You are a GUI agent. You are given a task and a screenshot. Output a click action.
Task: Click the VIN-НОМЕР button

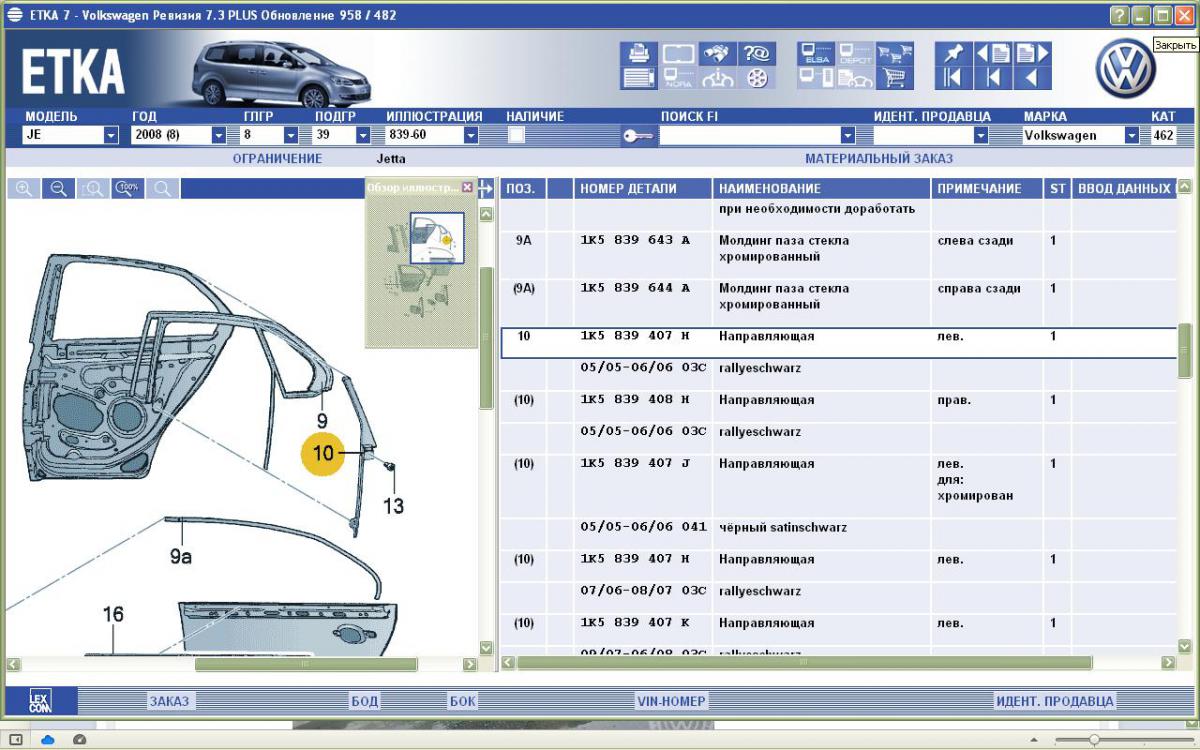point(671,701)
